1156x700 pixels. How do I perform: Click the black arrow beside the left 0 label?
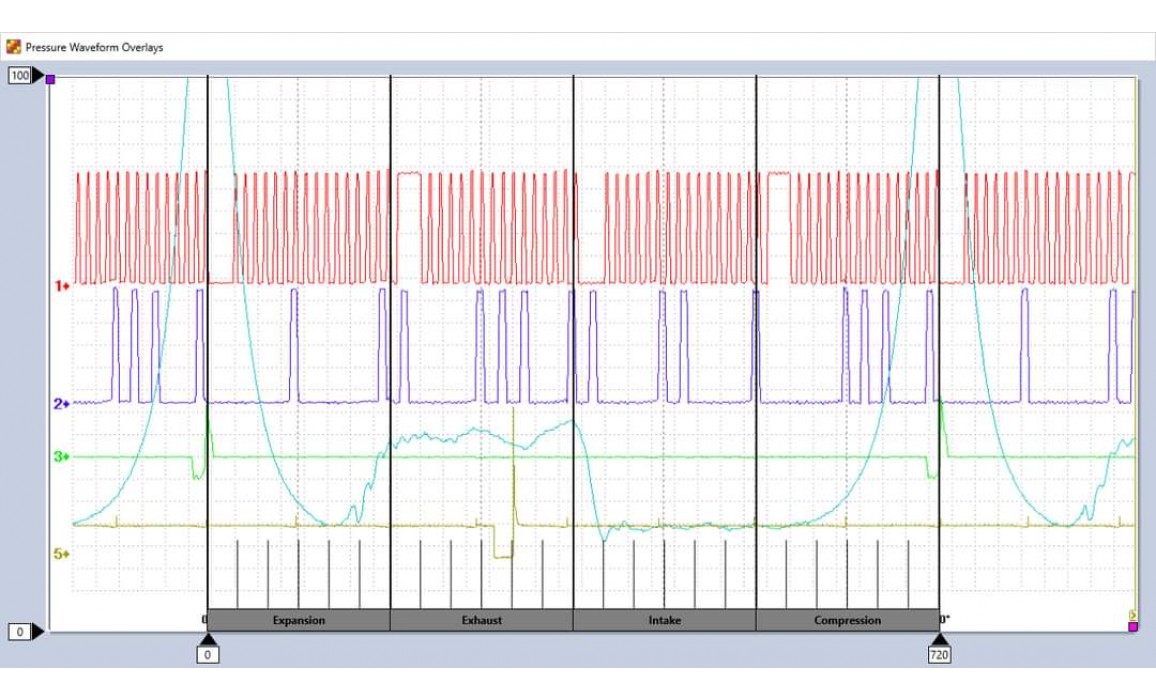(39, 631)
